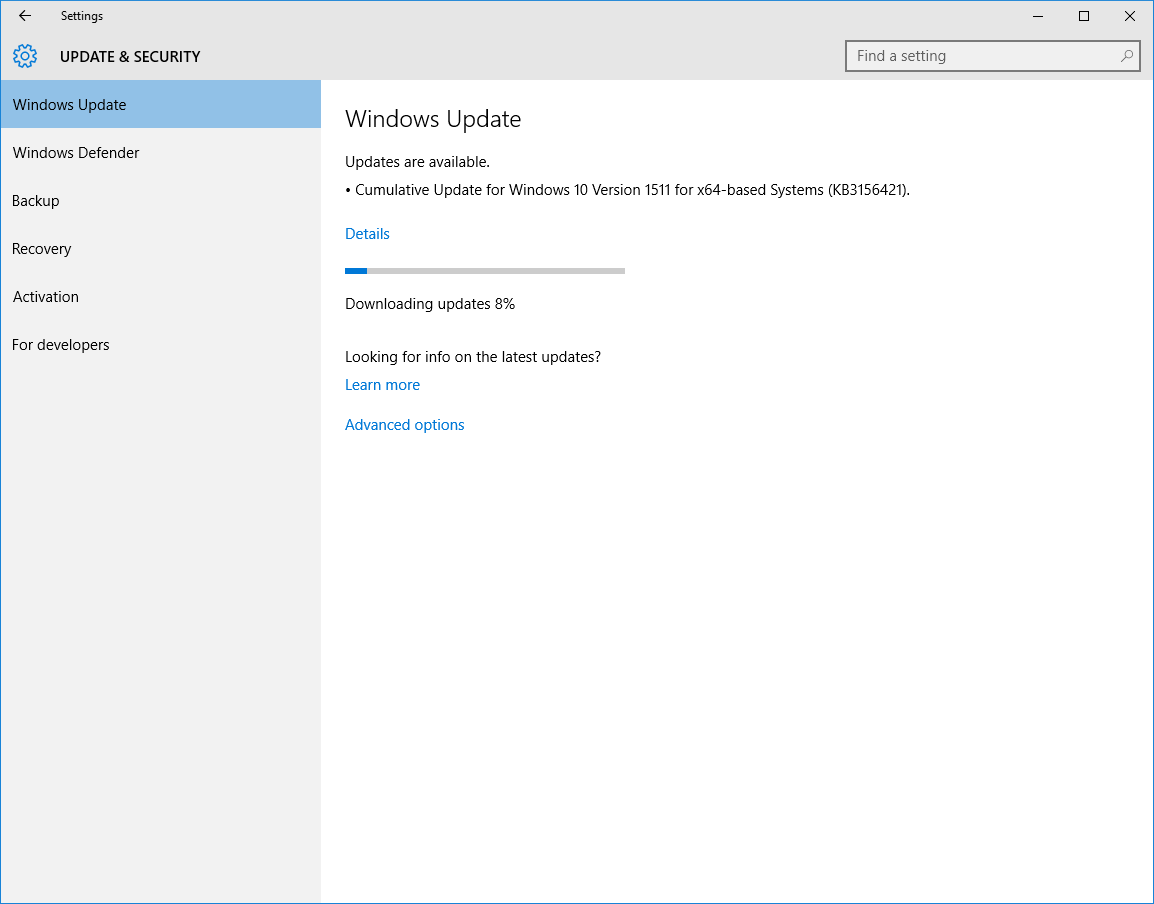Click the magnifier icon in search box
Screen dimensions: 1154x904
(x=1127, y=56)
